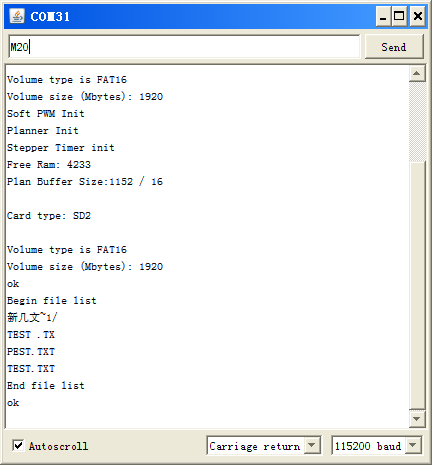The image size is (432, 465).
Task: Select the 'TEST .TX' file entry
Action: click(x=31, y=335)
